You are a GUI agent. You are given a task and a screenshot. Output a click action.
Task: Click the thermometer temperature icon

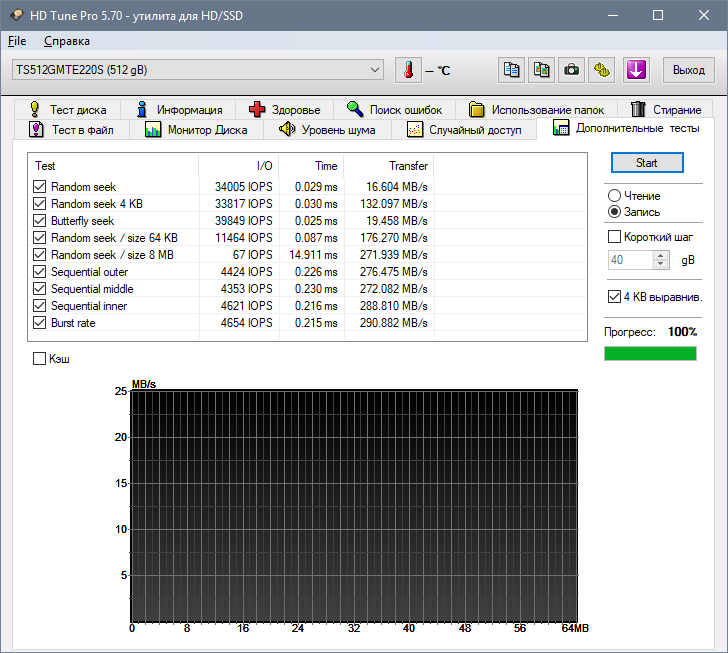pyautogui.click(x=408, y=70)
